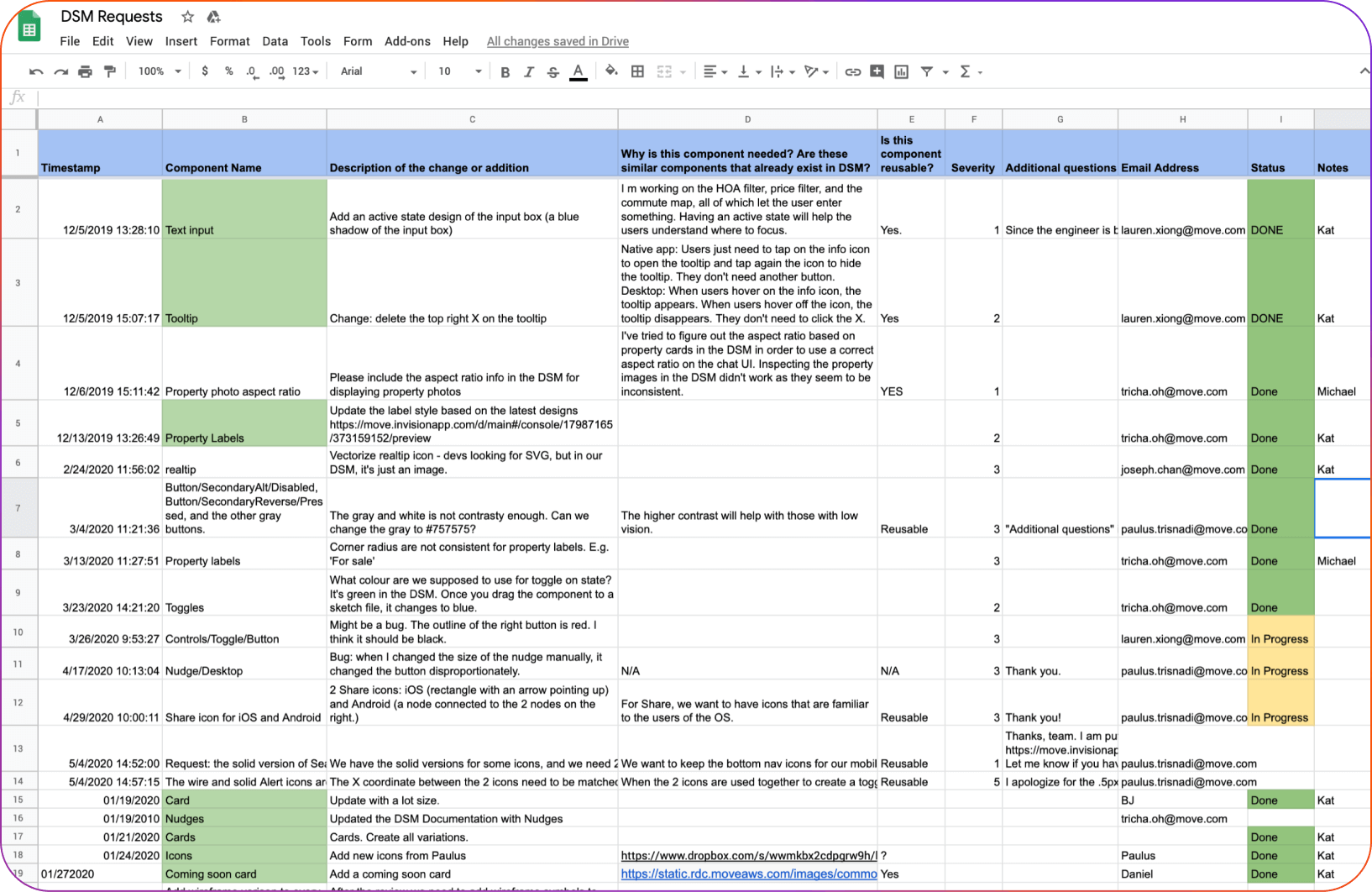Open the dropbox.com link in row 18
1372x892 pixels.
click(x=747, y=856)
